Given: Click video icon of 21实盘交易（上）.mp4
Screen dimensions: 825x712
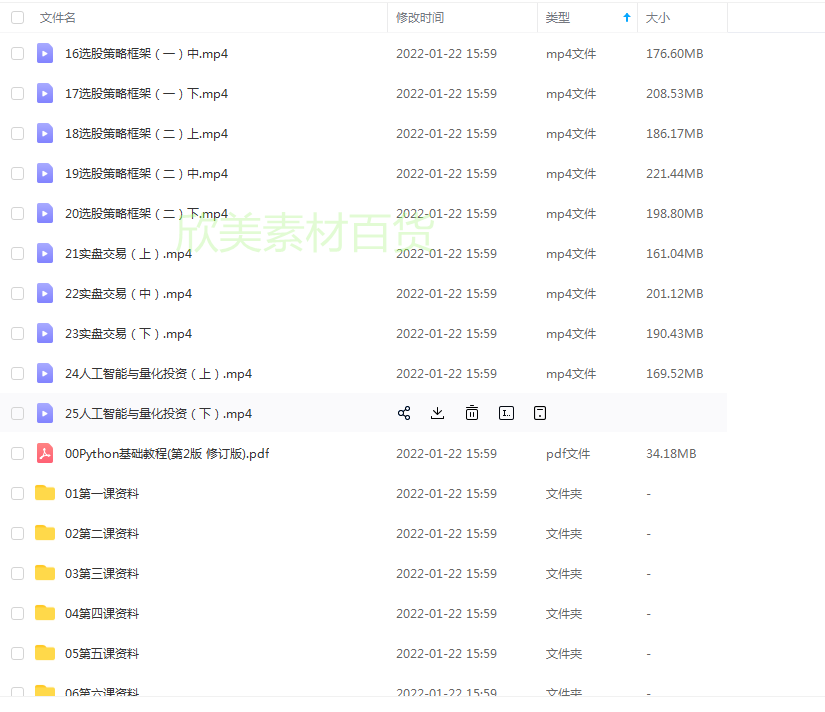Looking at the screenshot, I should click(x=45, y=253).
